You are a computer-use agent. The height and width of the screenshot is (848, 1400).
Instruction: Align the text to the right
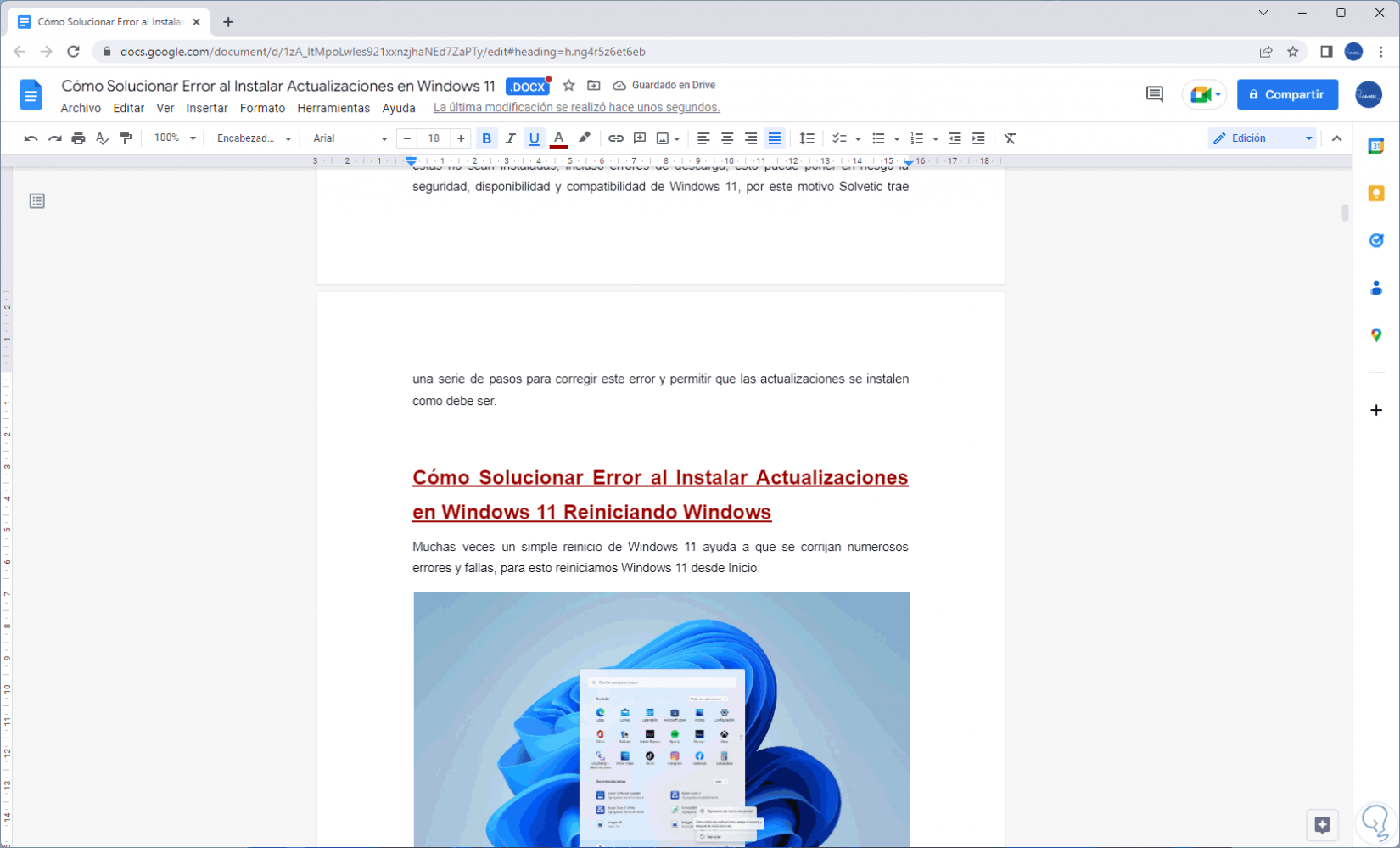click(751, 138)
